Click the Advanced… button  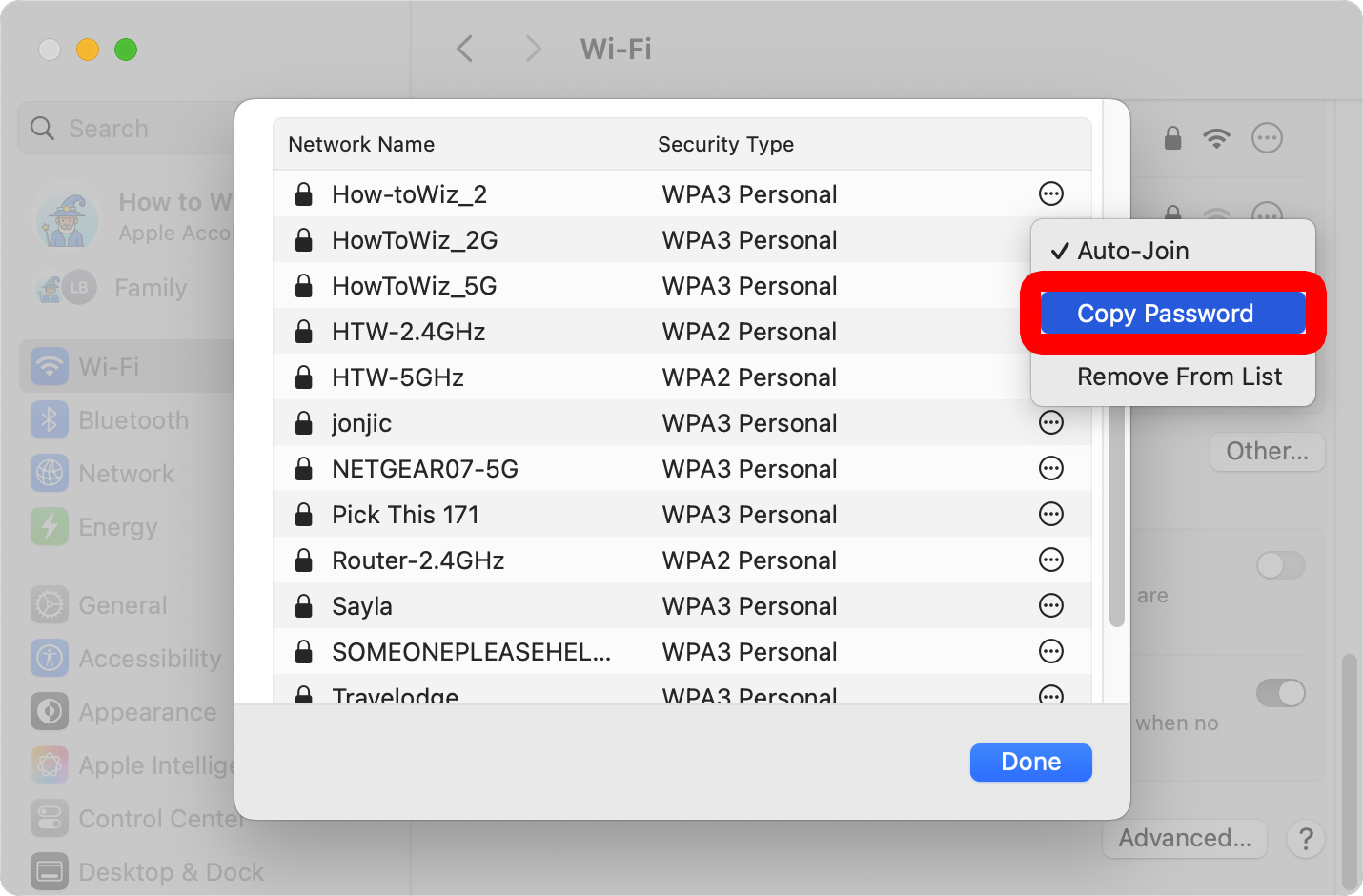pos(1184,839)
